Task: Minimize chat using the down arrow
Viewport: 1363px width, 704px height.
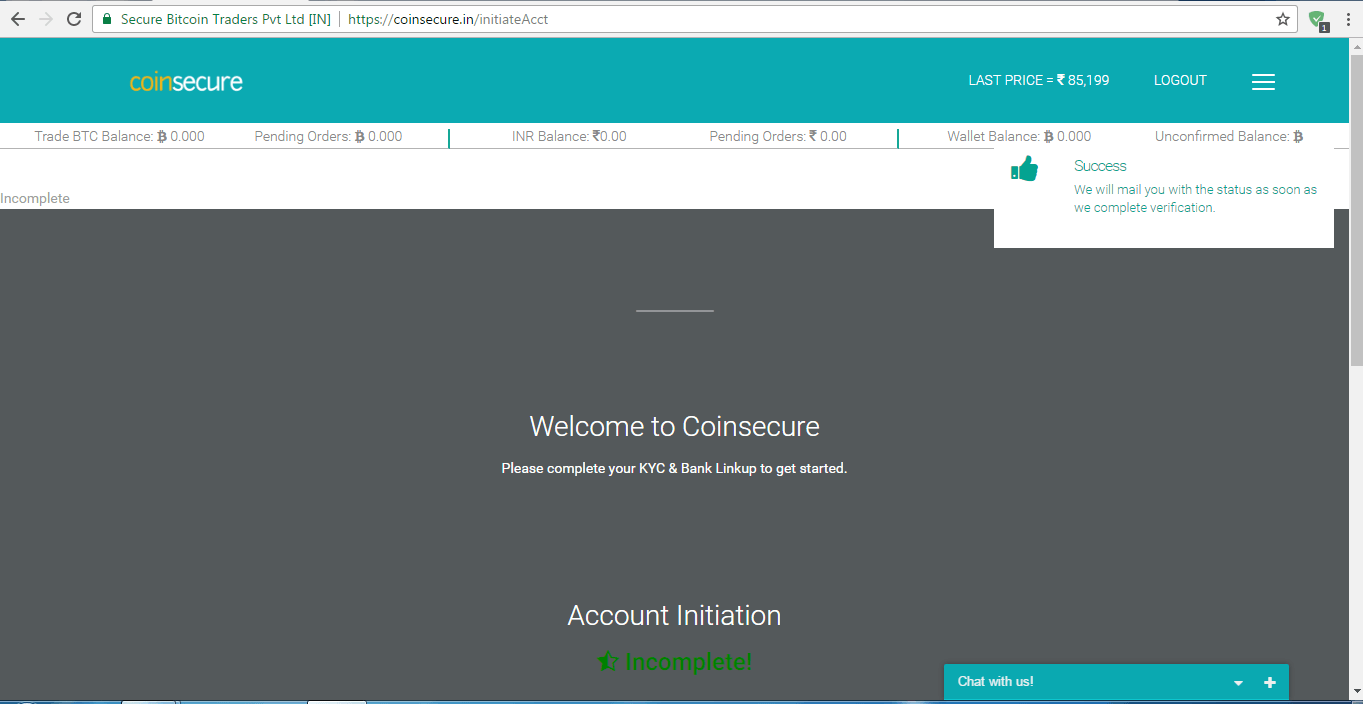Action: point(1238,683)
